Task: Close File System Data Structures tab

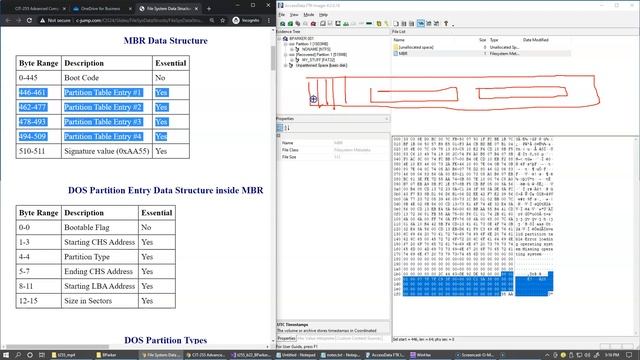Action: (196, 8)
